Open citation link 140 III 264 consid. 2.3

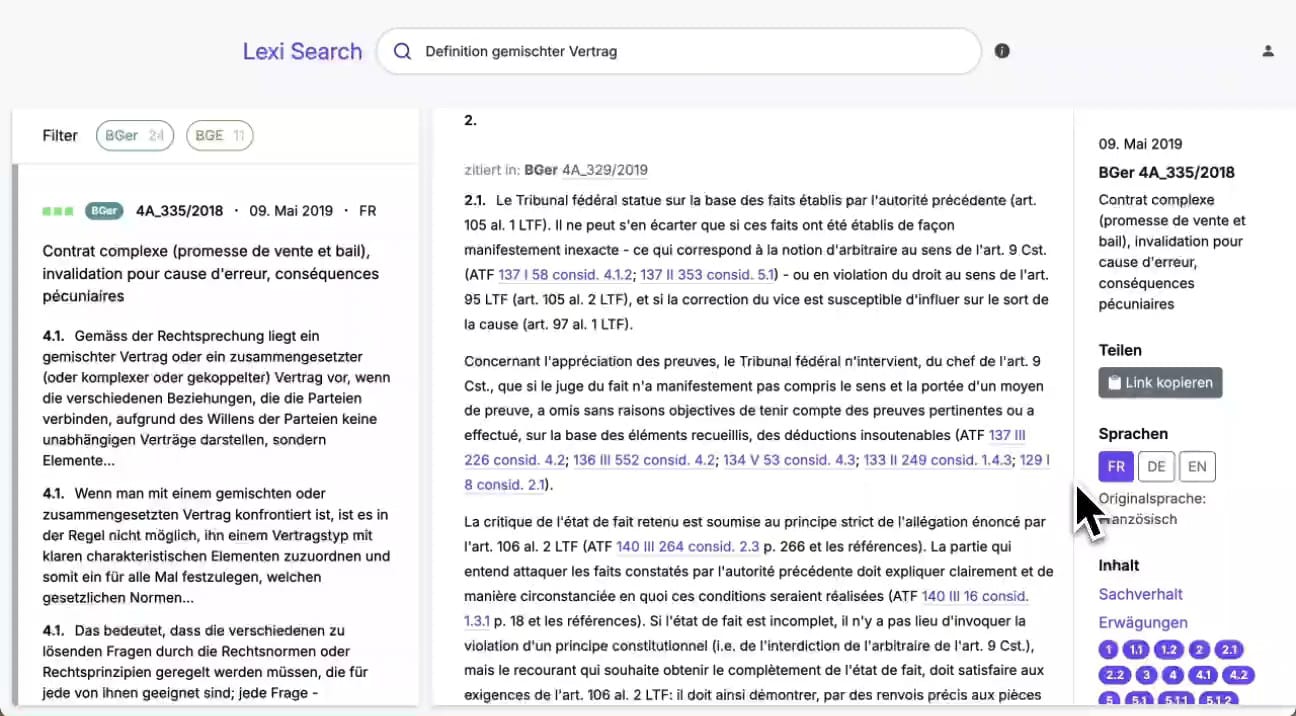point(674,547)
